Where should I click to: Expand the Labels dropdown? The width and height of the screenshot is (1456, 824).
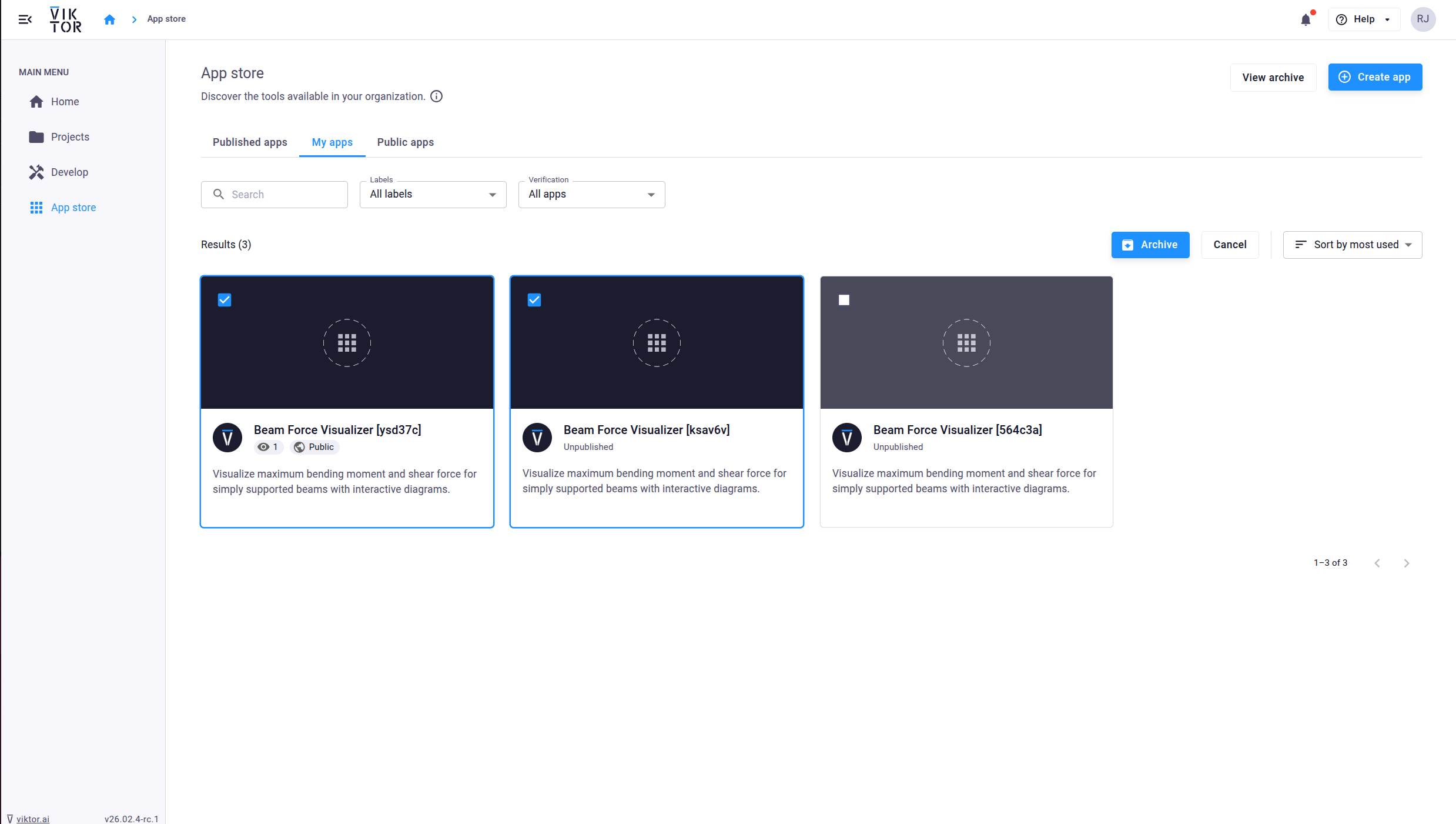(433, 195)
